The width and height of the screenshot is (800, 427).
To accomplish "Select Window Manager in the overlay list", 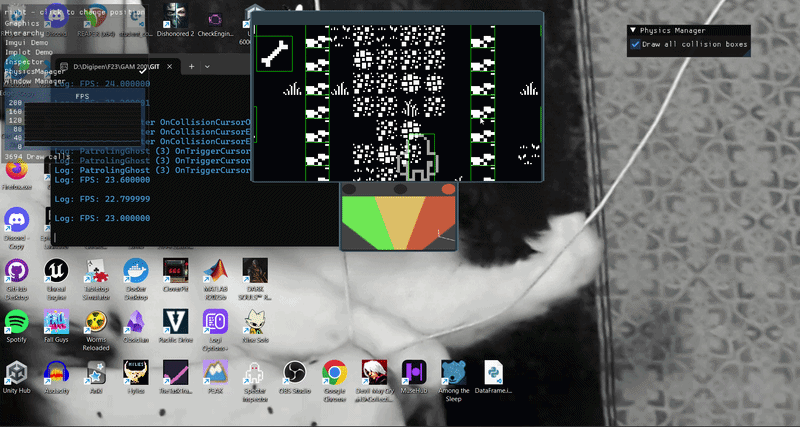I will point(35,81).
